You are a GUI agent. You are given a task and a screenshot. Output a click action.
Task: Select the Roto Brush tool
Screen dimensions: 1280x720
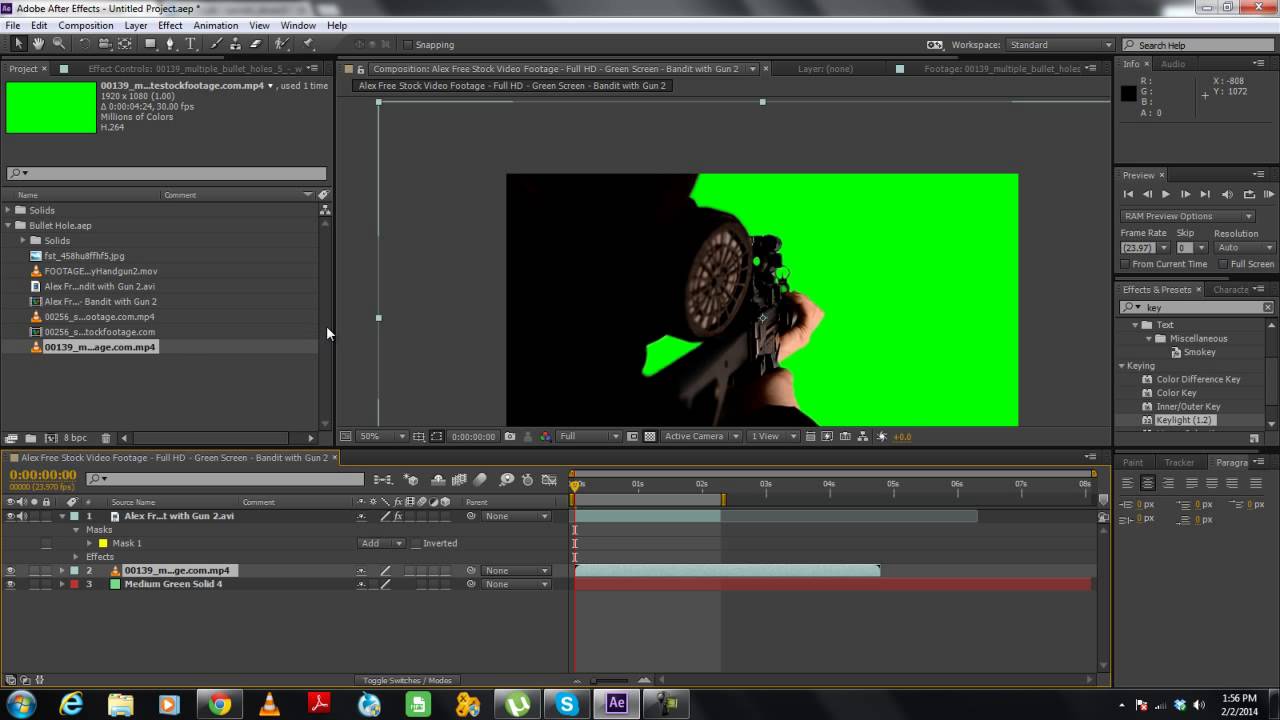(x=282, y=44)
